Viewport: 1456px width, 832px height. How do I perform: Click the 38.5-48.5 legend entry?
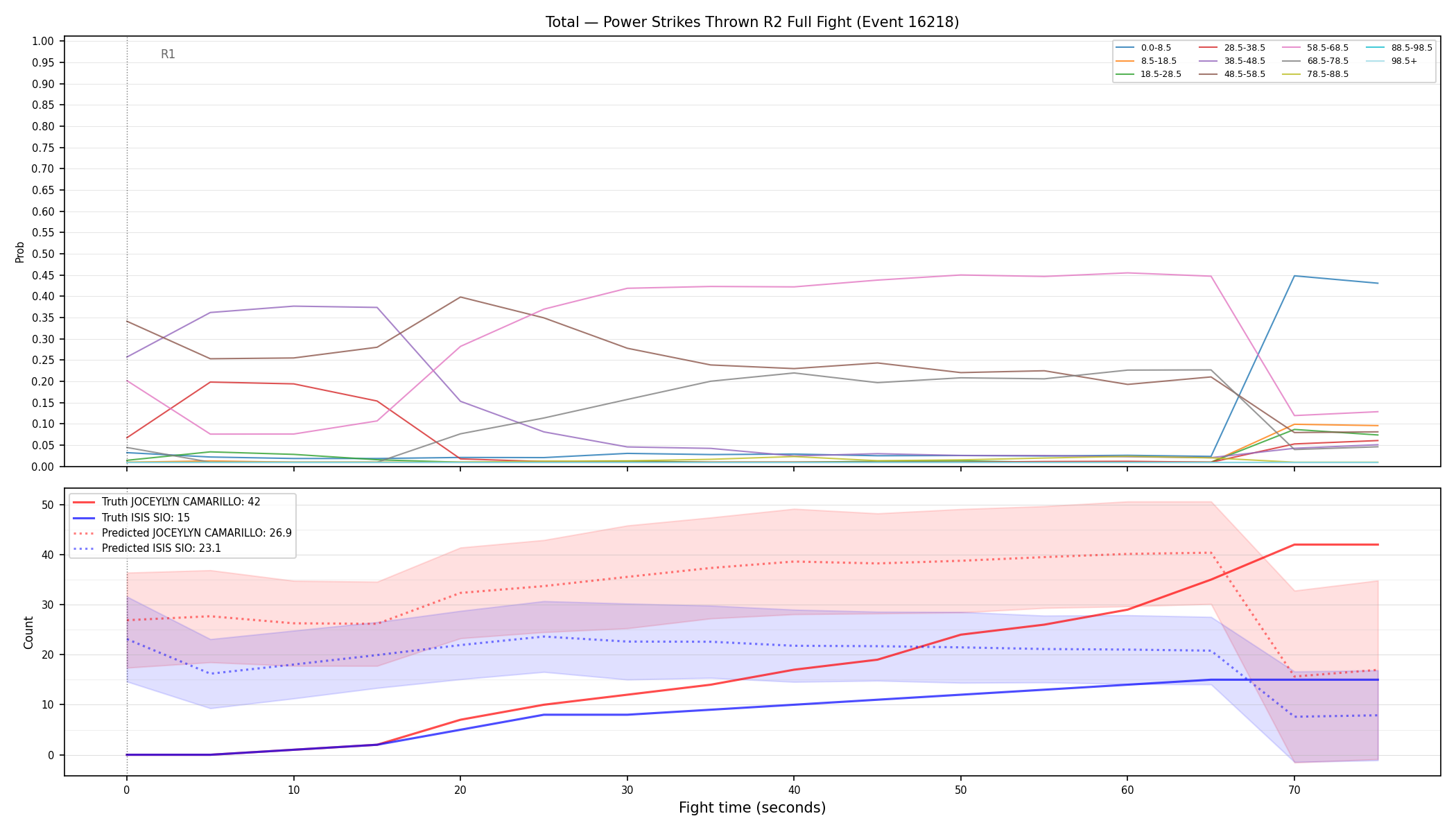[x=1231, y=61]
